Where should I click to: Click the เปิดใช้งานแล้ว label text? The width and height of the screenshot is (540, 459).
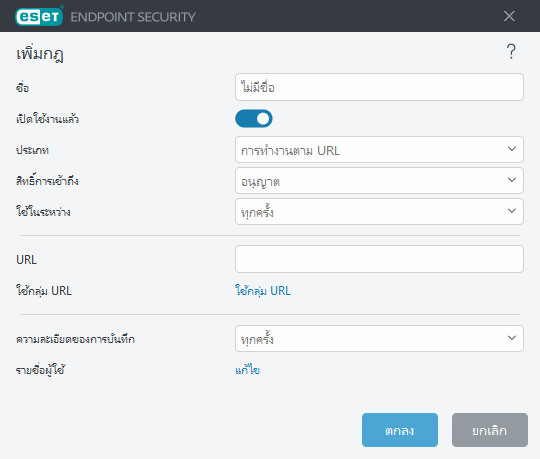pyautogui.click(x=48, y=119)
